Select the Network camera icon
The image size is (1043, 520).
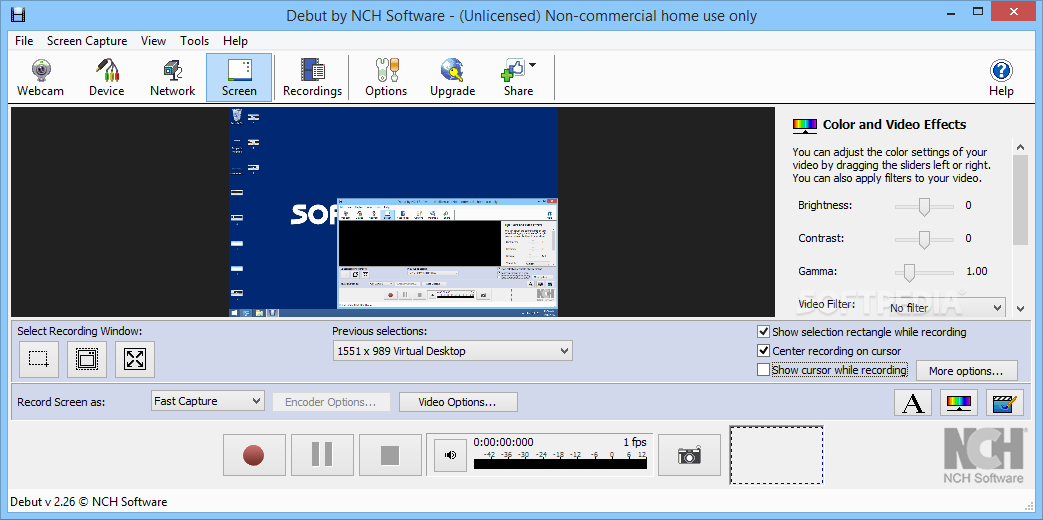point(172,78)
